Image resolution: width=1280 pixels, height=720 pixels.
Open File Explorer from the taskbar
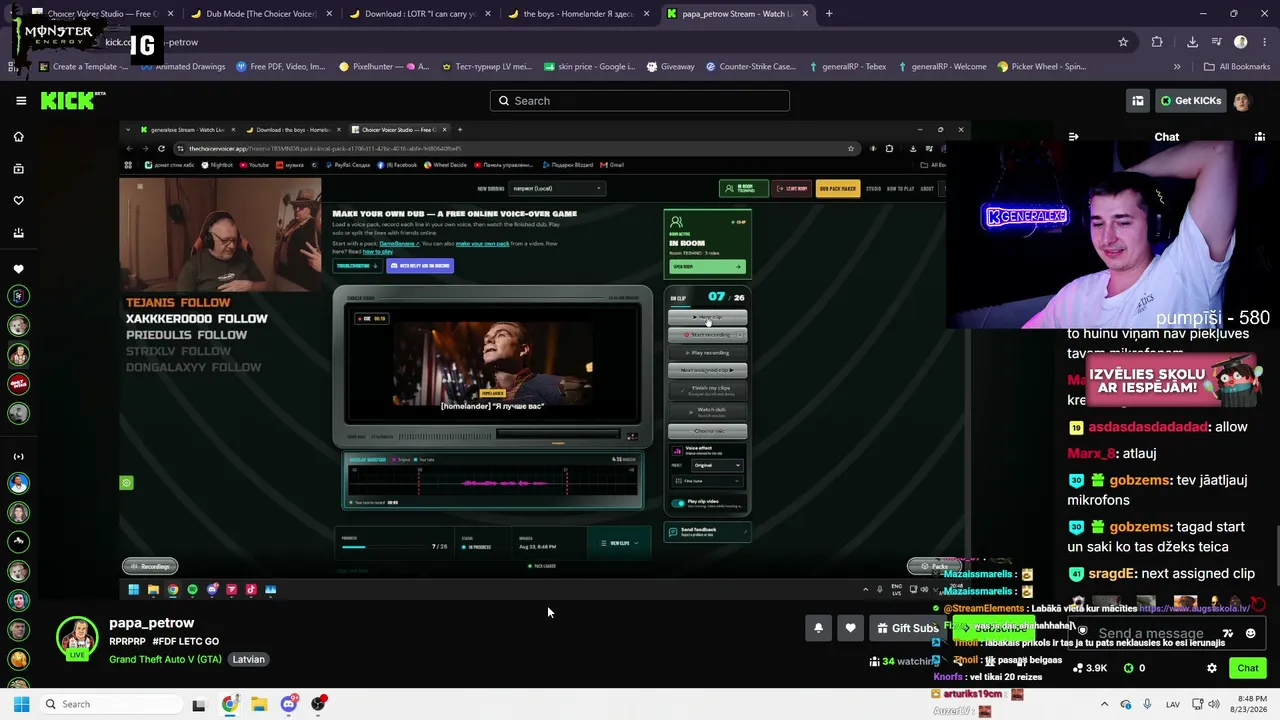coord(259,704)
